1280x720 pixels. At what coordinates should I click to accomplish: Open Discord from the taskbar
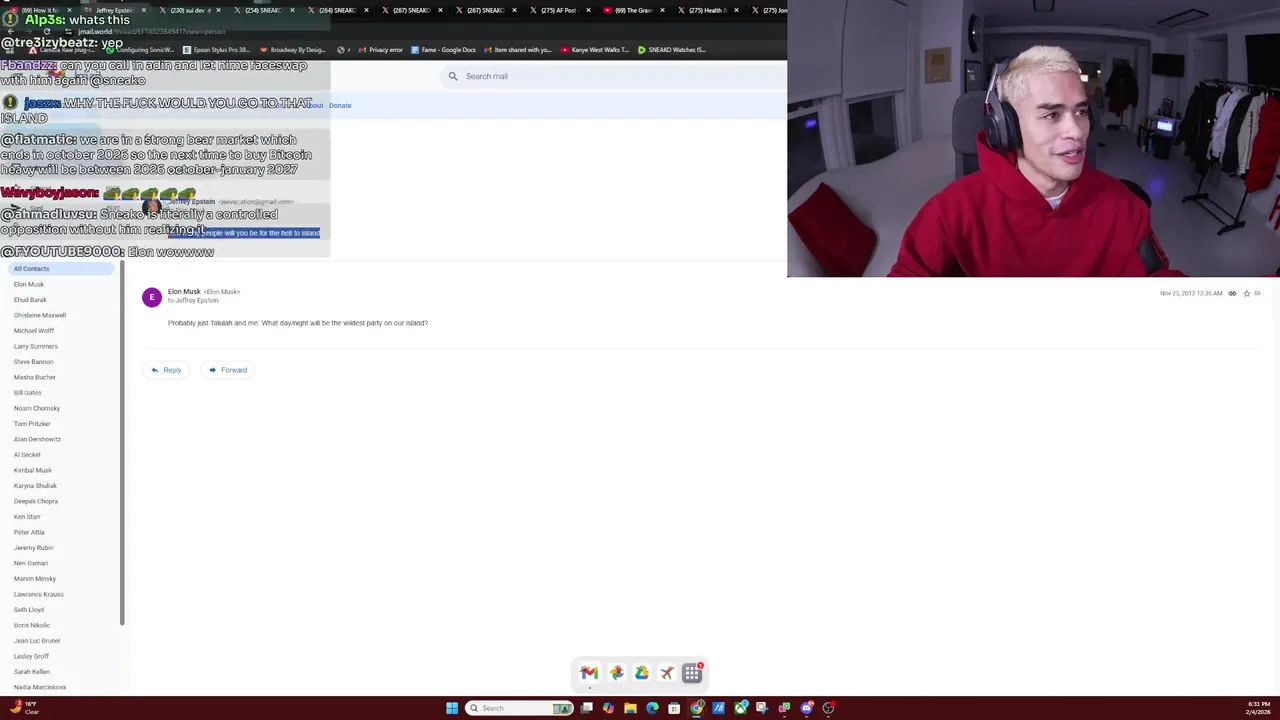[806, 708]
